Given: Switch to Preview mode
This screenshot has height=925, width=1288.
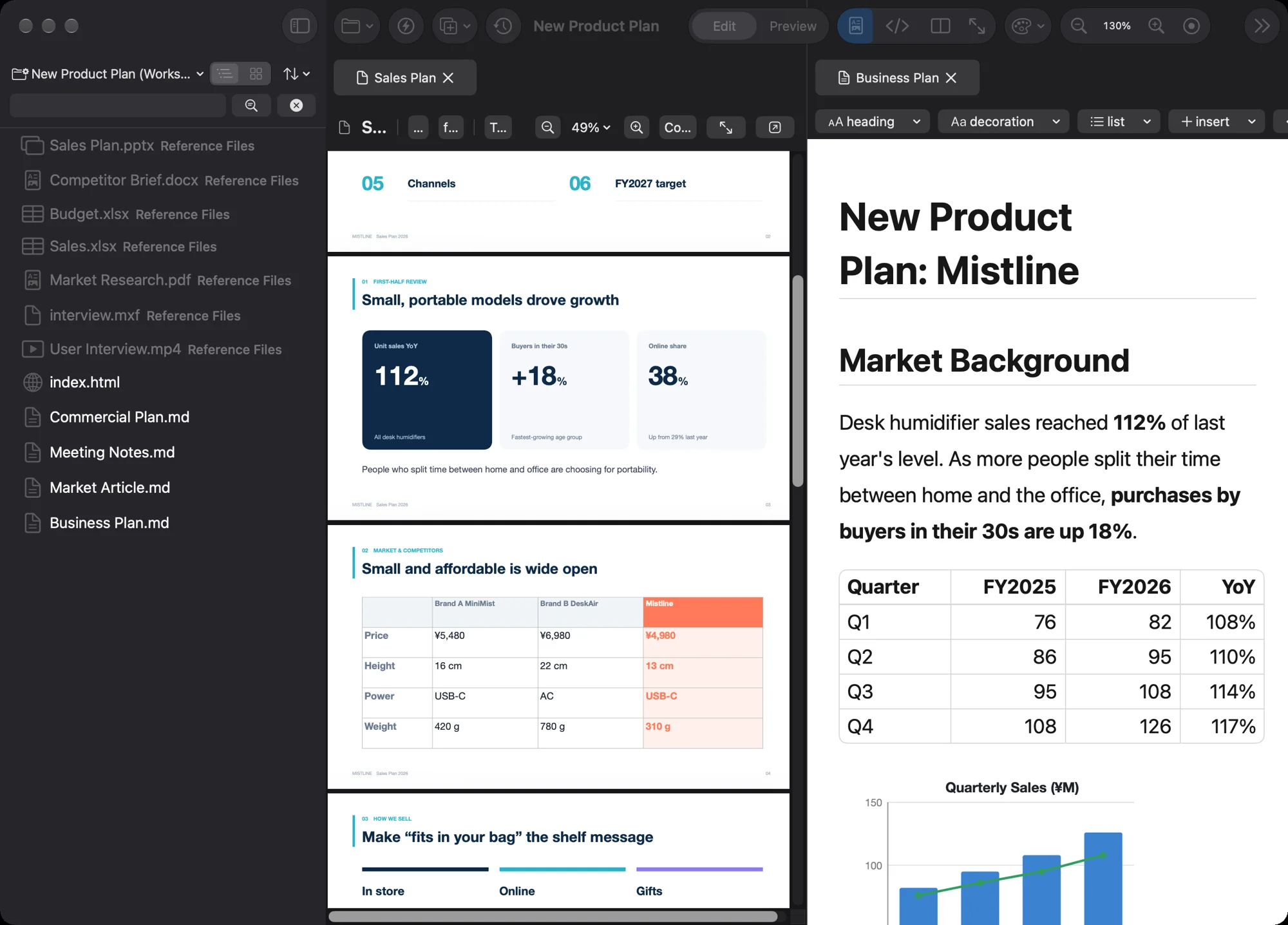Looking at the screenshot, I should click(793, 26).
